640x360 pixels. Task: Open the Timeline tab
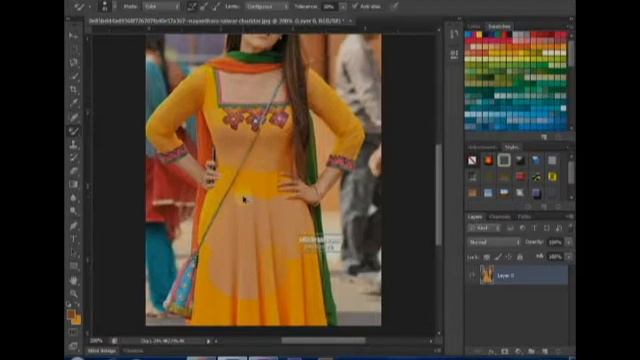click(133, 351)
